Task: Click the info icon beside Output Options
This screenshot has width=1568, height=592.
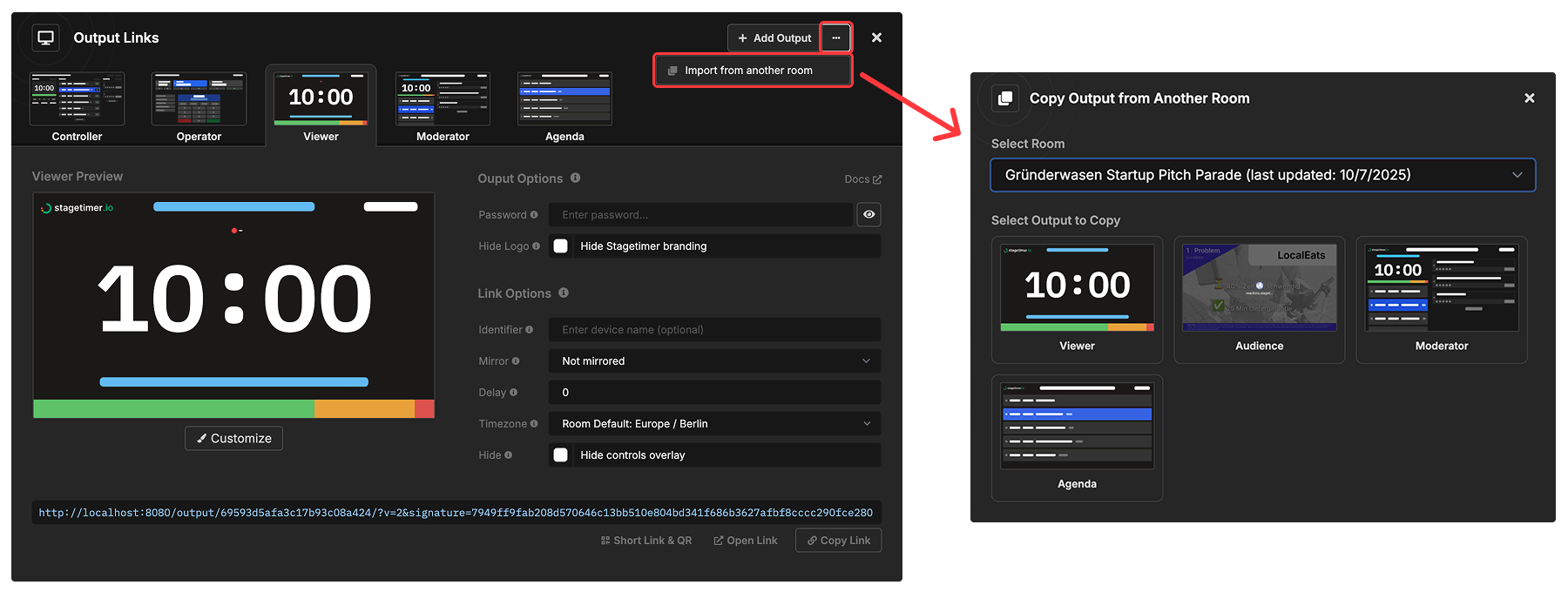Action: pyautogui.click(x=575, y=178)
